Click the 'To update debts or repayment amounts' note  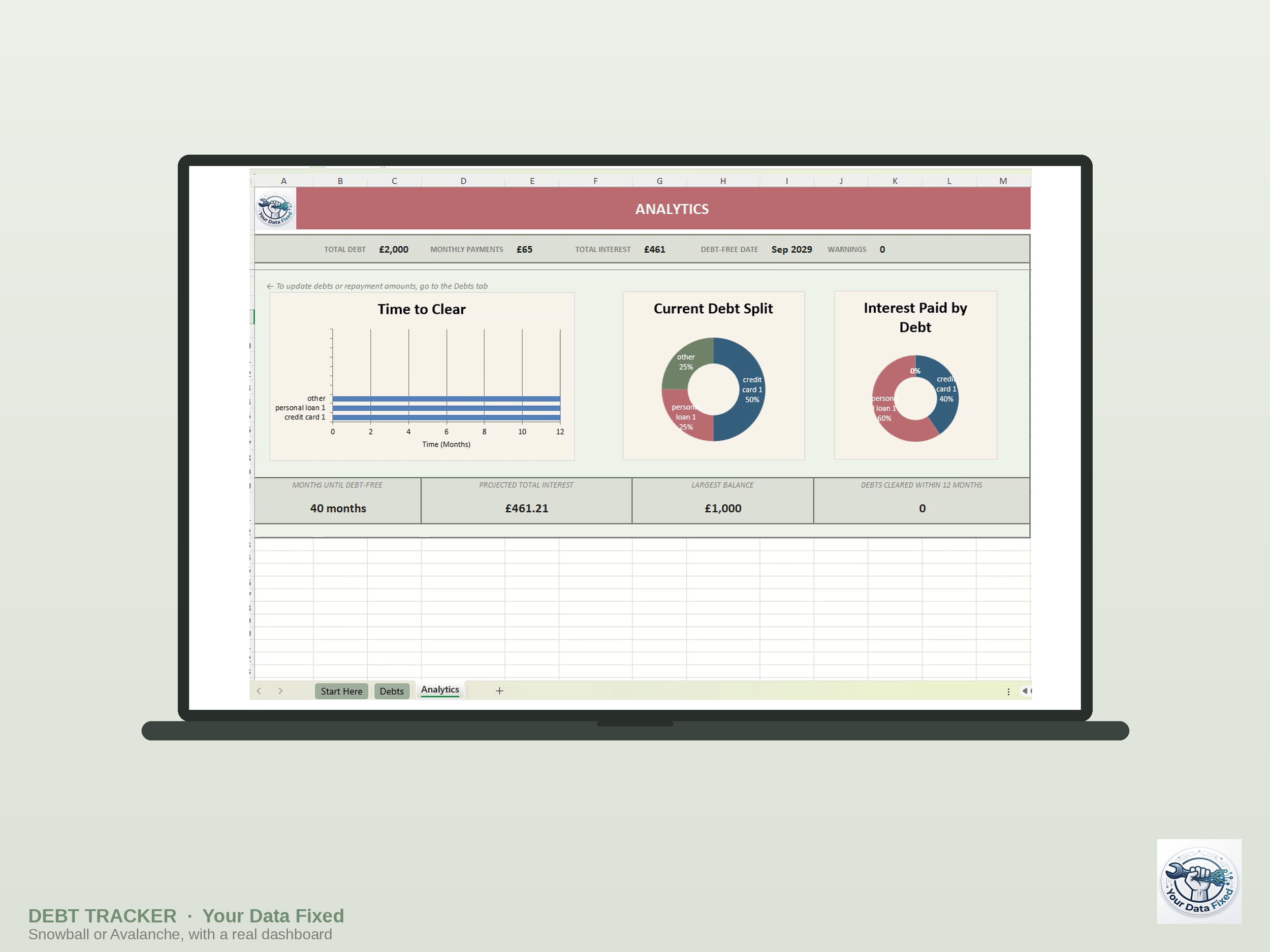(x=377, y=286)
